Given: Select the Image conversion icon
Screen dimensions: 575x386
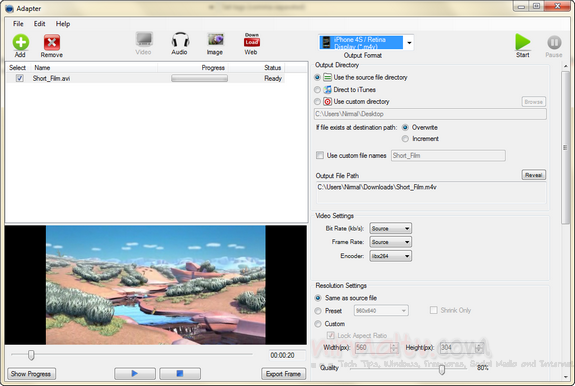Looking at the screenshot, I should tap(216, 40).
